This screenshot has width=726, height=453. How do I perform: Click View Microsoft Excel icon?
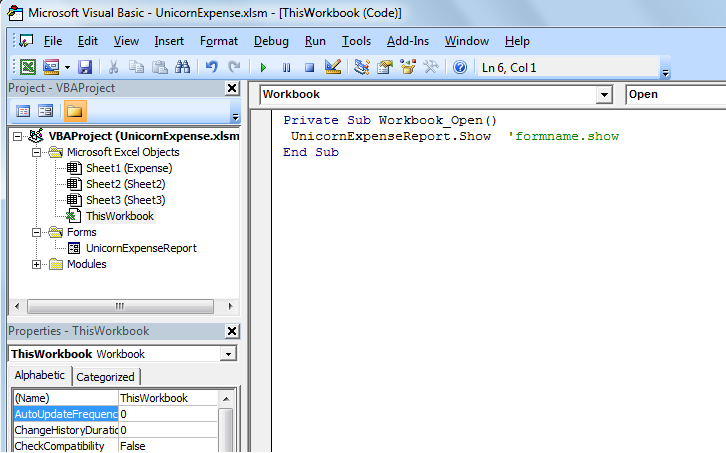(28, 68)
